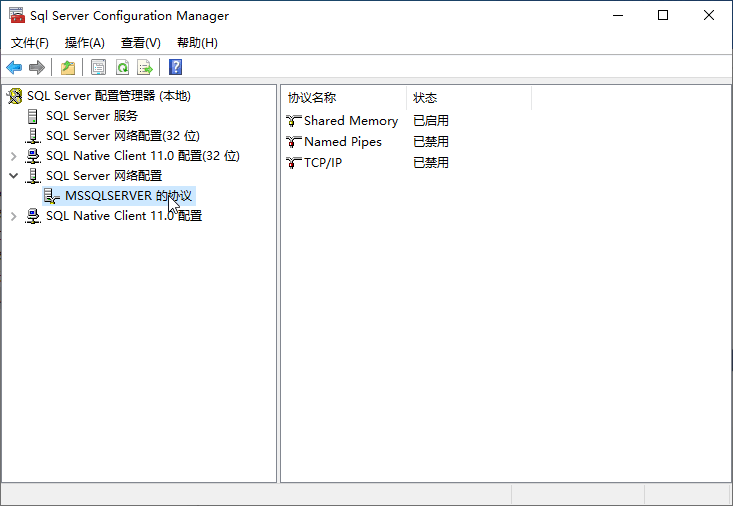
Task: Expand SQL Native Client 11.0 配置(32 位) node
Action: click(14, 156)
